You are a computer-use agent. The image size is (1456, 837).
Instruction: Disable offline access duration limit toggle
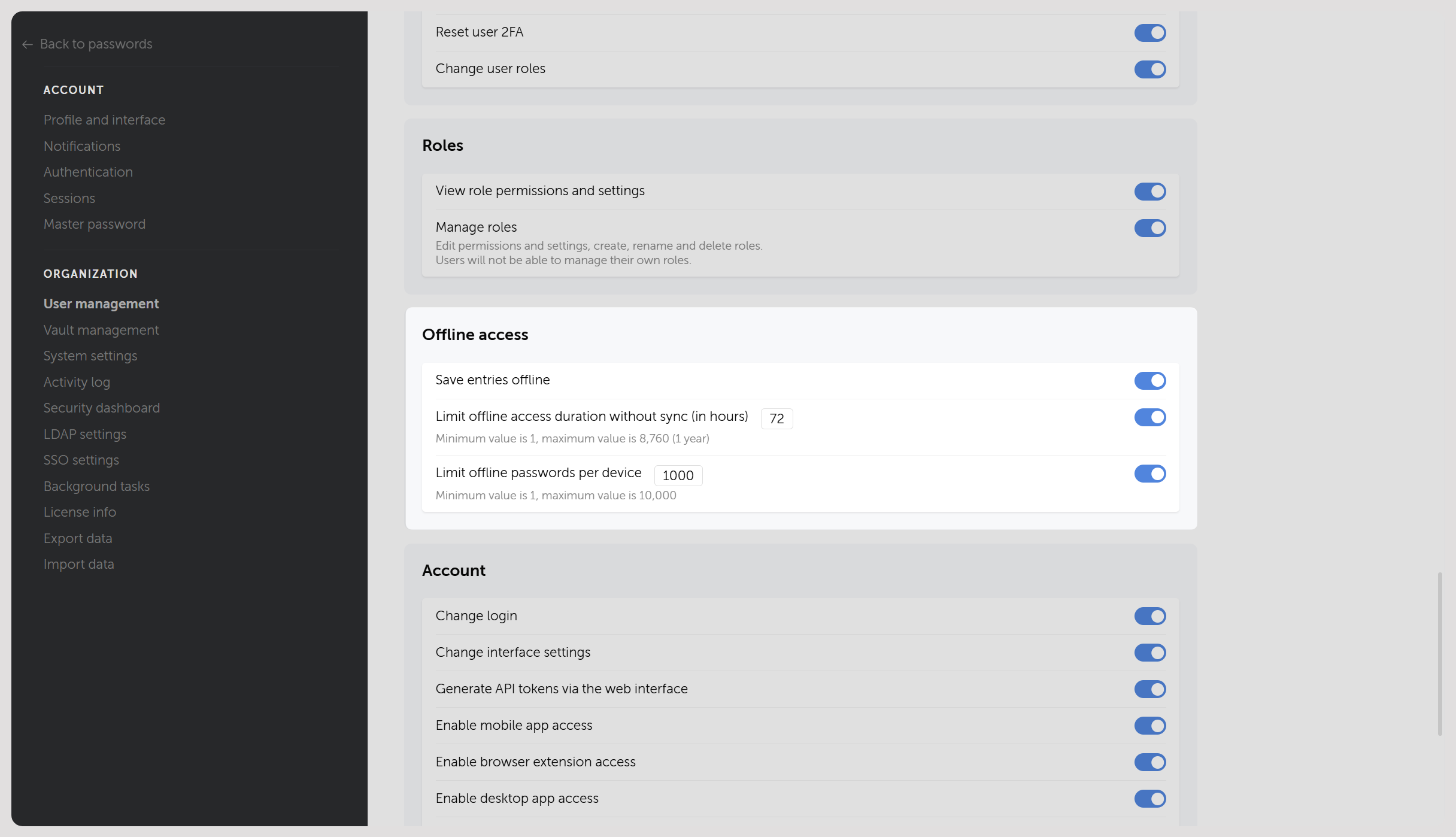coord(1150,417)
